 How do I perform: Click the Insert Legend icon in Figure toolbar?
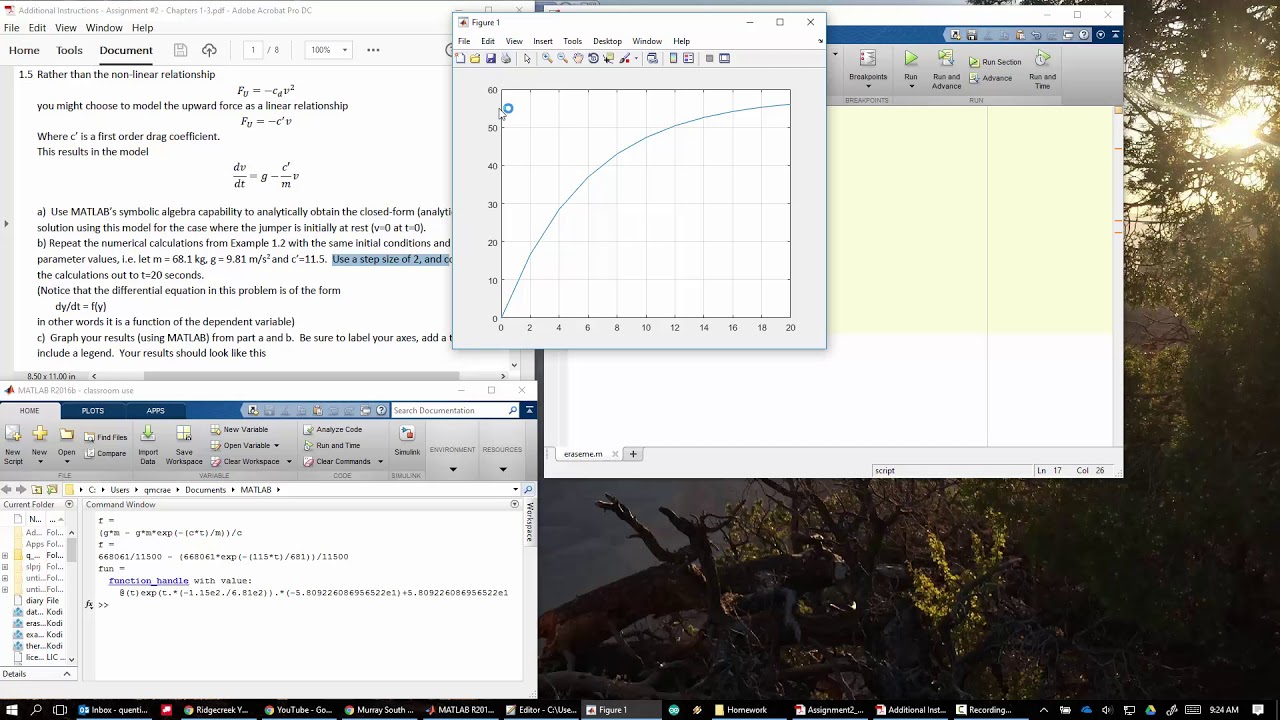click(688, 58)
